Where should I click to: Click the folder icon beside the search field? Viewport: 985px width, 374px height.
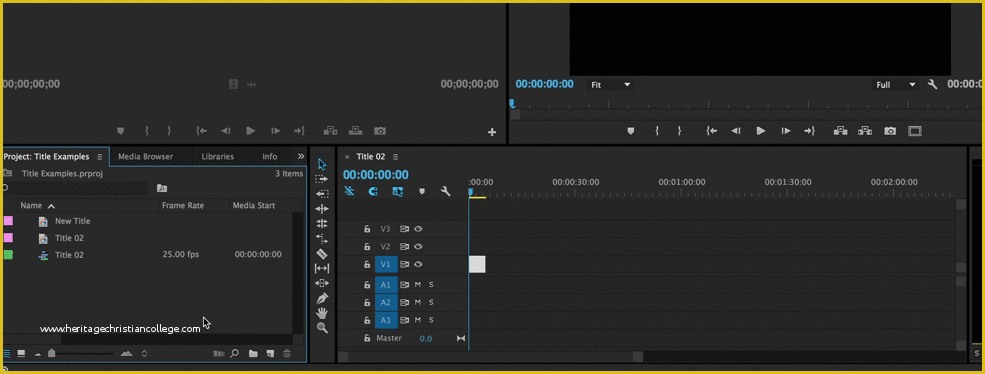point(162,188)
